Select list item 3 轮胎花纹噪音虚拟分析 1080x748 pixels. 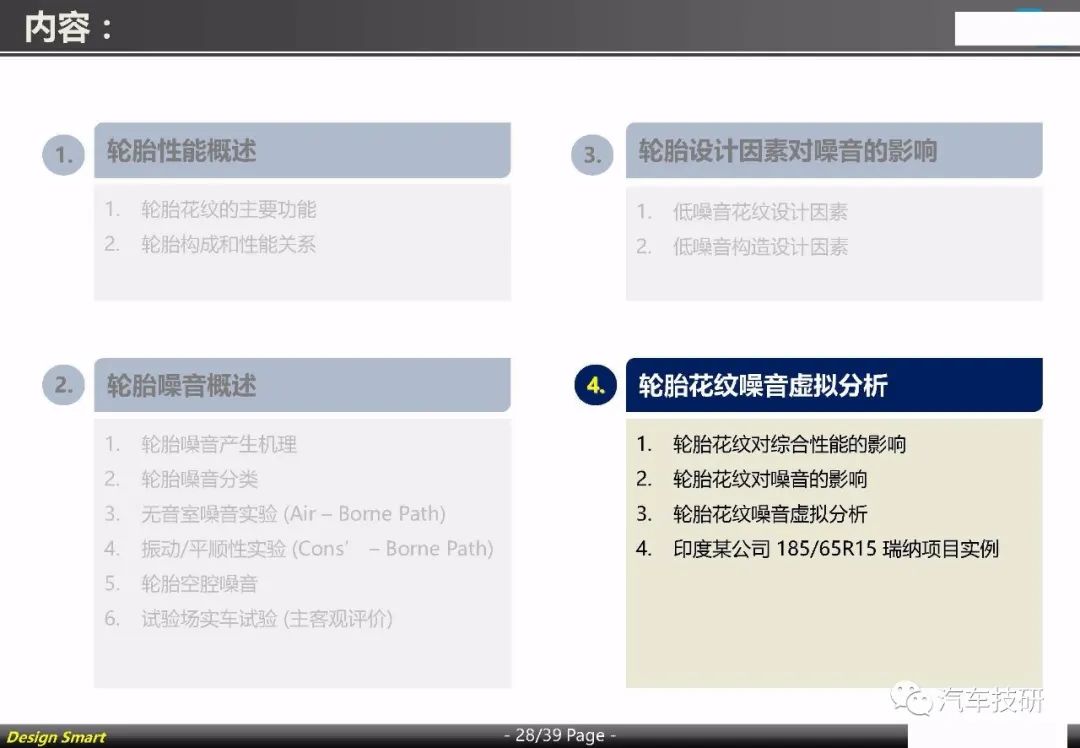pyautogui.click(x=769, y=514)
